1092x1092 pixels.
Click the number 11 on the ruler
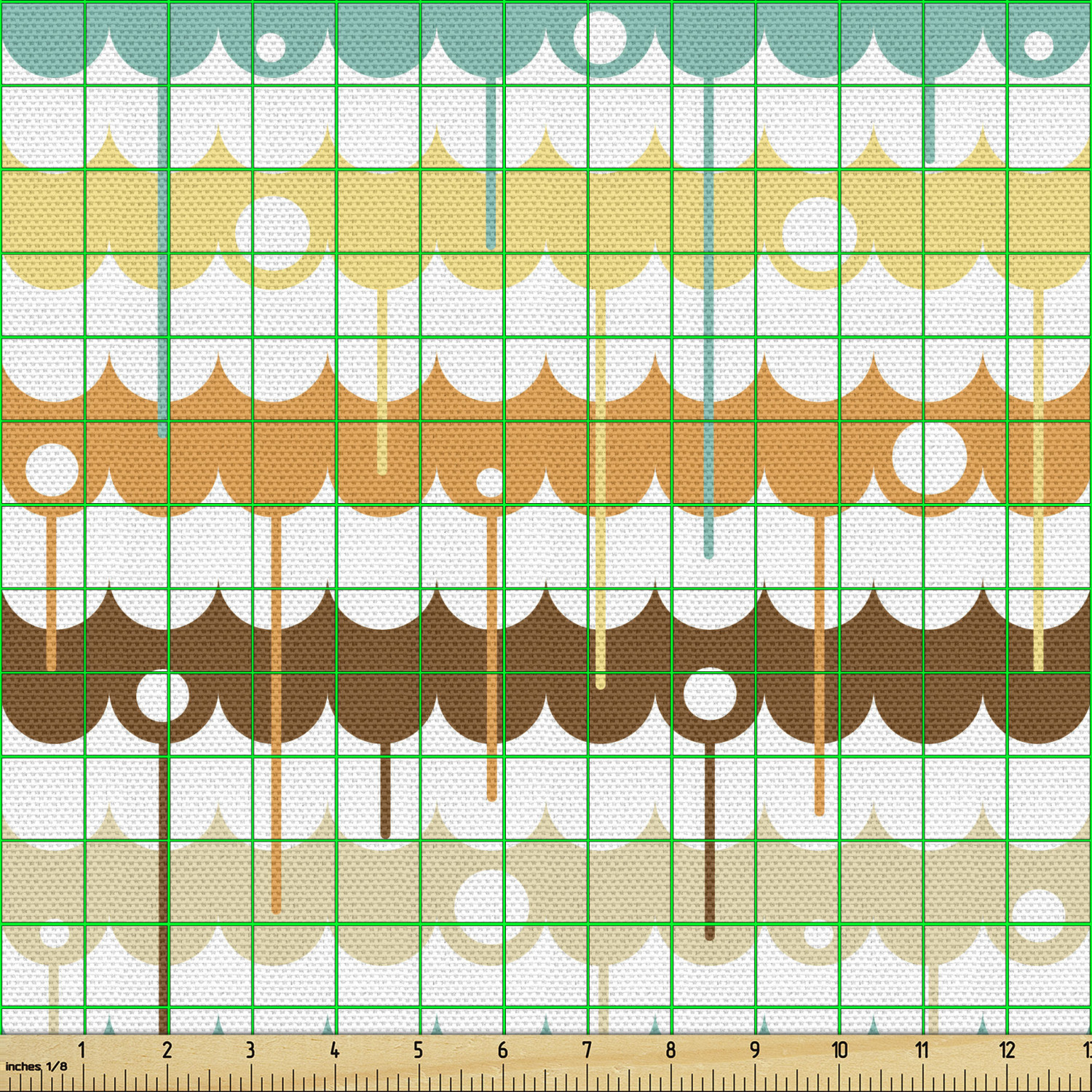click(x=922, y=1050)
